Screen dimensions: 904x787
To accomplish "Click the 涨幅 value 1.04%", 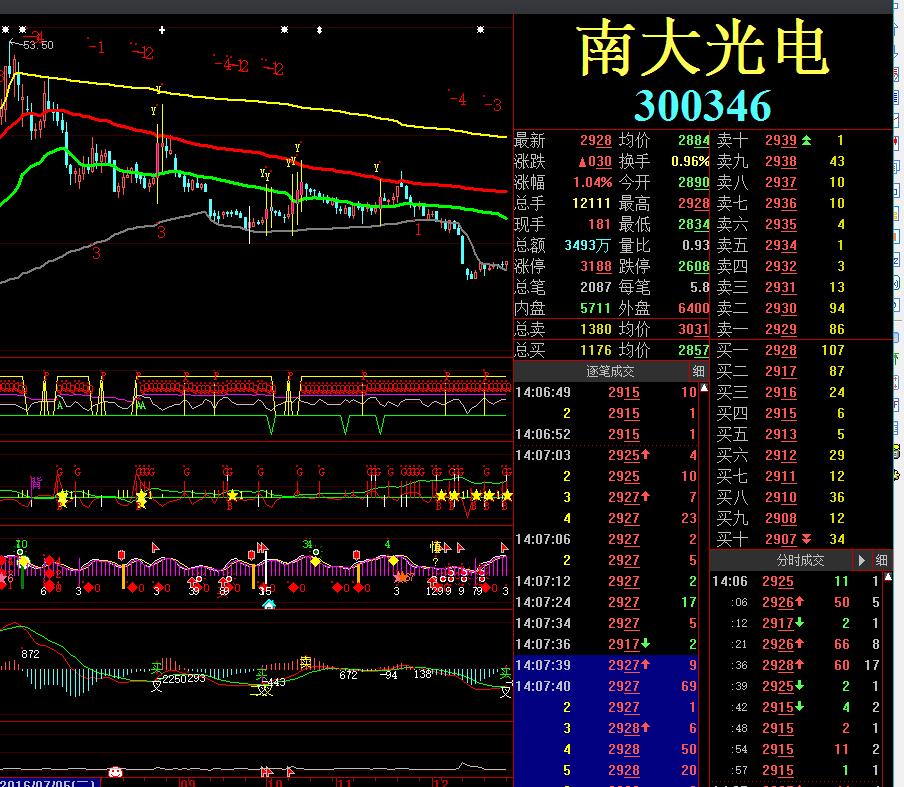I will (592, 183).
